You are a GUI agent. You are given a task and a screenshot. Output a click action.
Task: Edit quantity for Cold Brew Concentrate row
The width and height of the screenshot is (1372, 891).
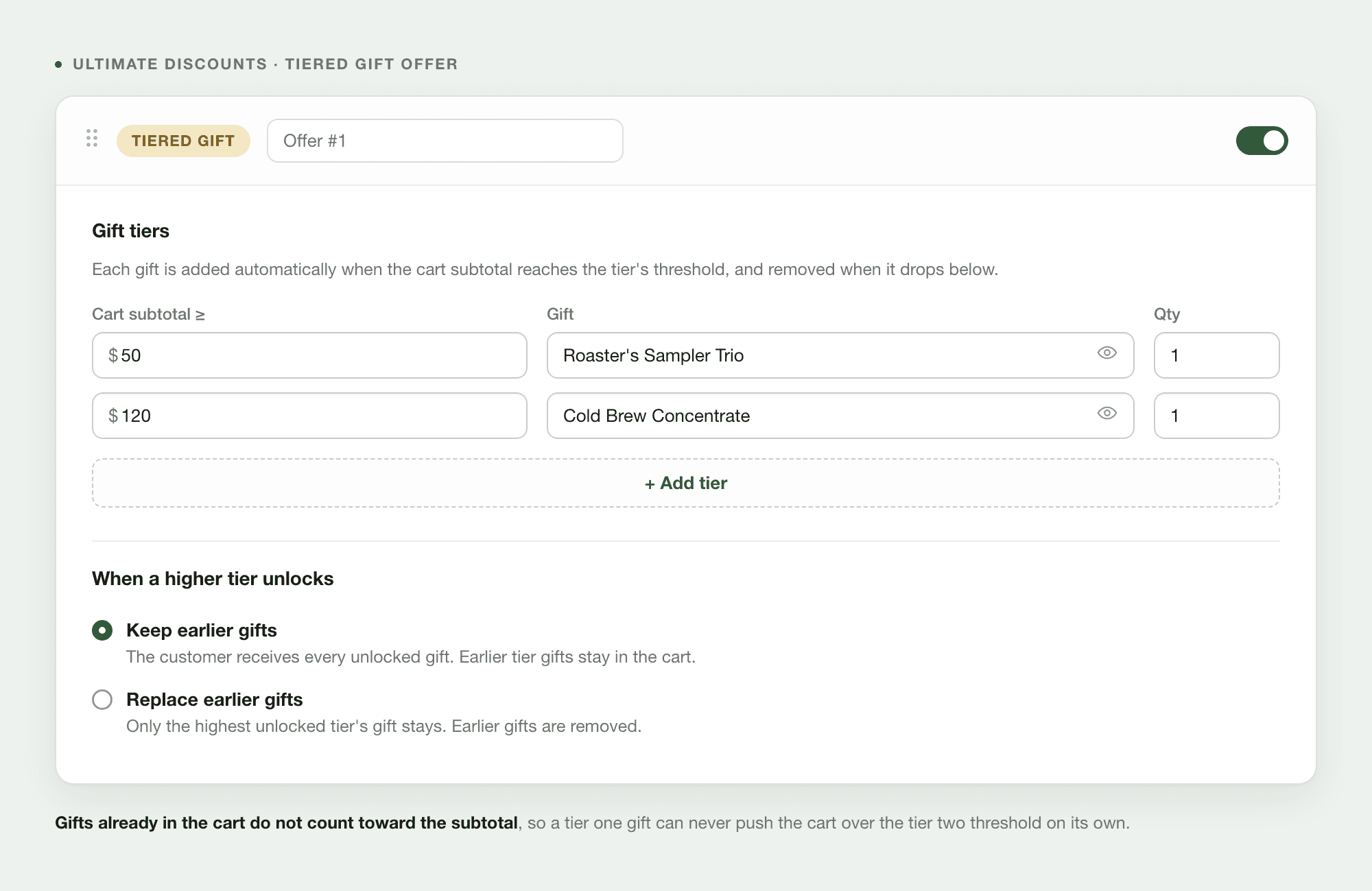(x=1216, y=416)
